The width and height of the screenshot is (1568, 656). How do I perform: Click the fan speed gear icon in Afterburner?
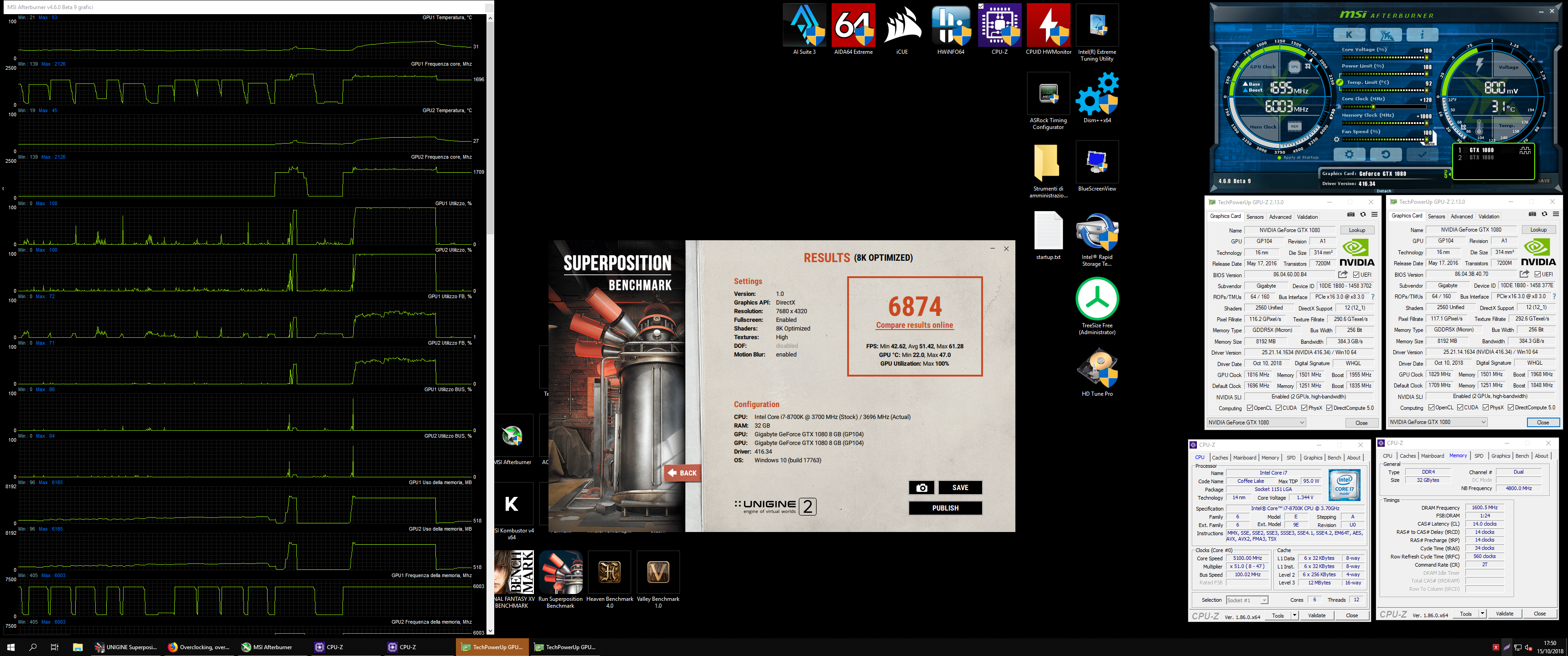tap(1337, 139)
